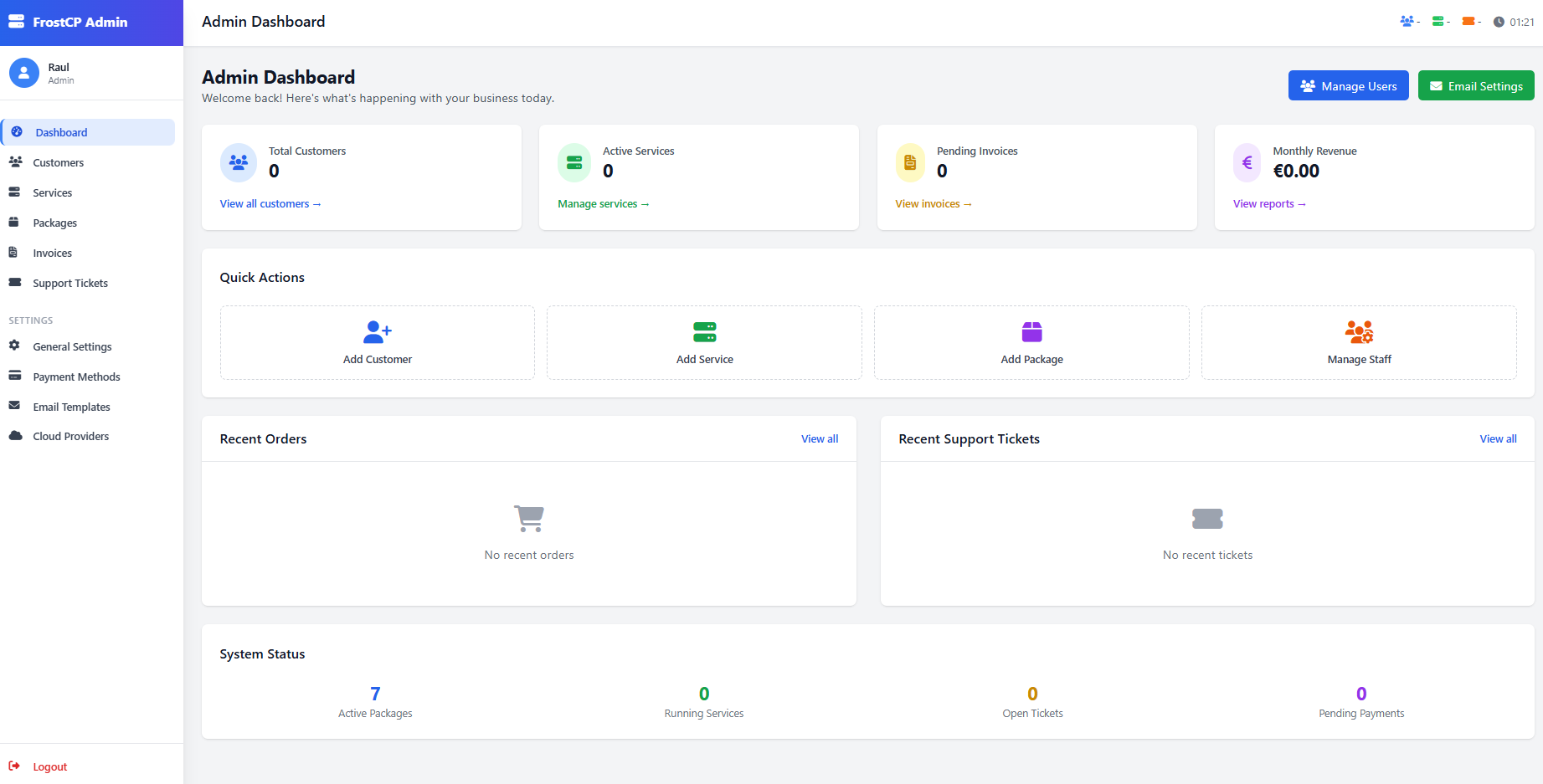This screenshot has width=1543, height=784.
Task: Click the Packages box icon in sidebar
Action: point(14,223)
